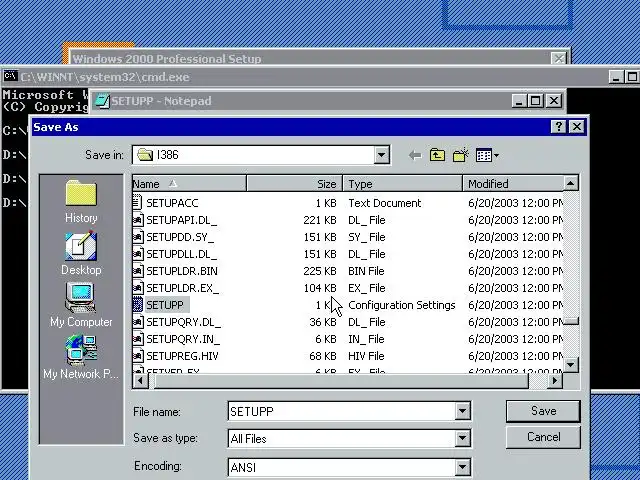Click the SETUPQRY.IN_ file icon
The image size is (640, 480).
[138, 339]
